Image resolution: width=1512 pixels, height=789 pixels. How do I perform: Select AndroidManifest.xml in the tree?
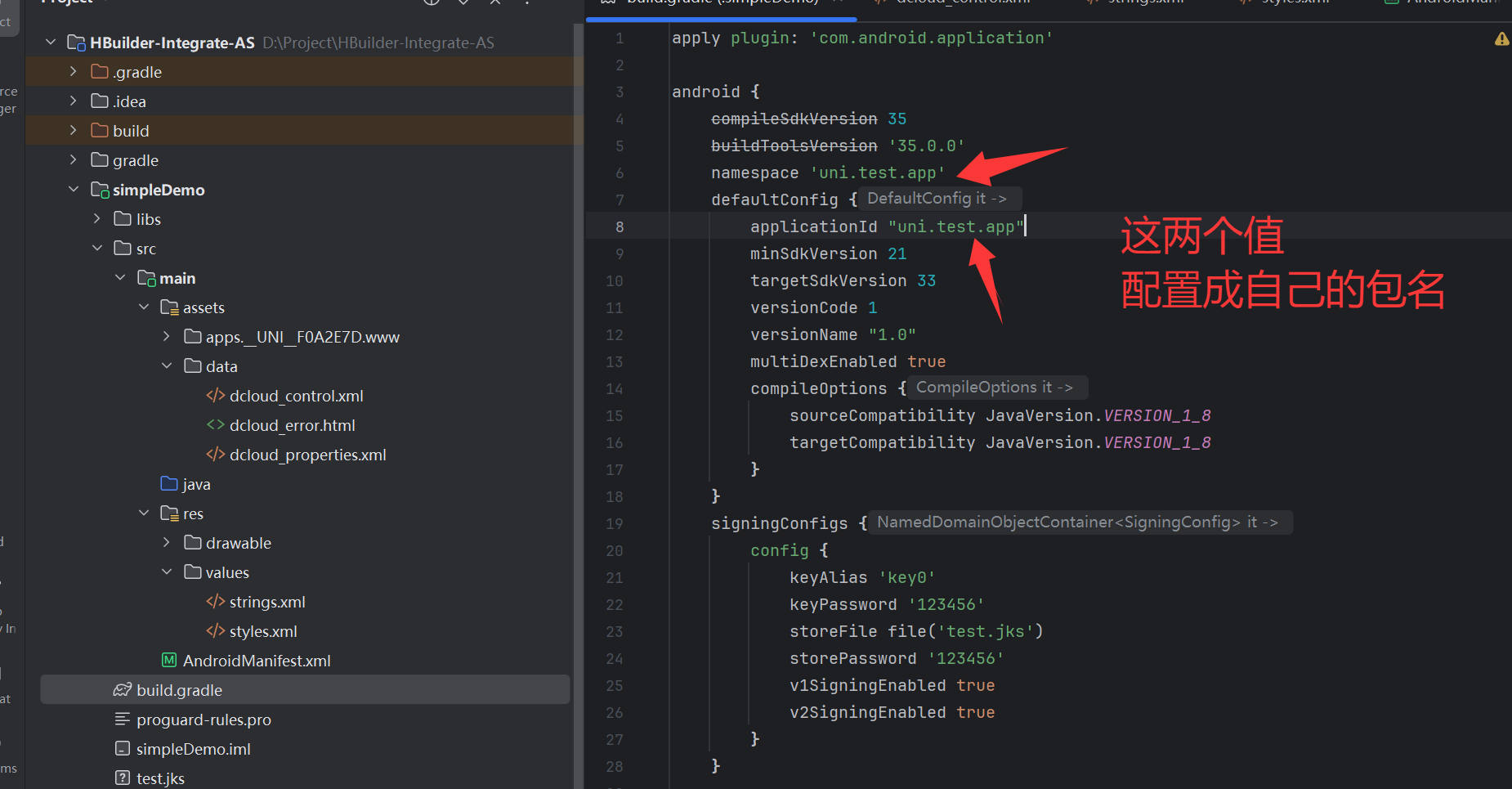257,661
